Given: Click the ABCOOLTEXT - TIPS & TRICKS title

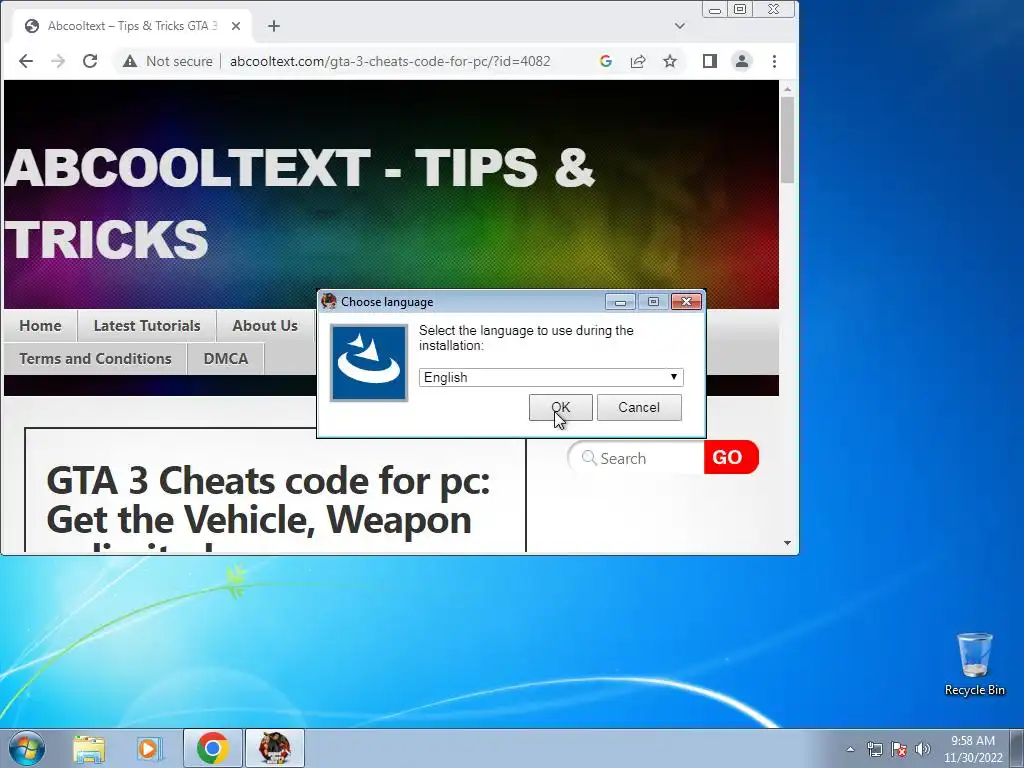Looking at the screenshot, I should 299,202.
